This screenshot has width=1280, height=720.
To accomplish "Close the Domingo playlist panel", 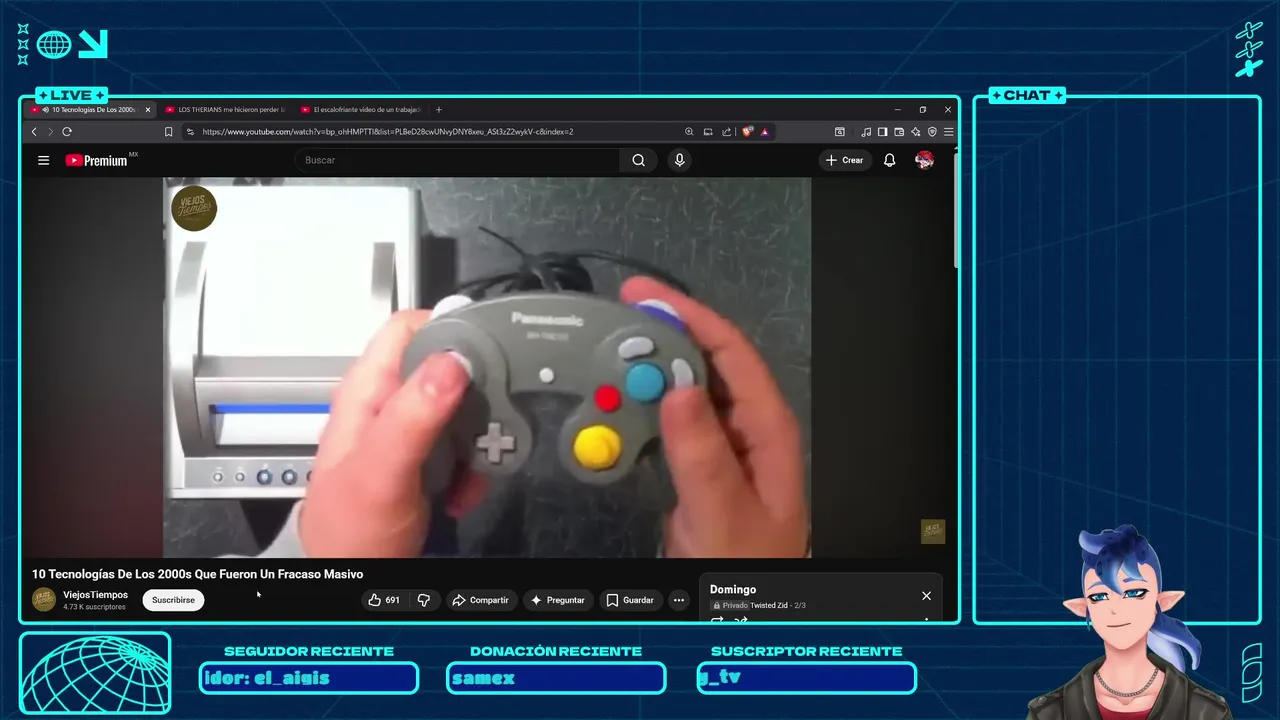I will (x=926, y=596).
